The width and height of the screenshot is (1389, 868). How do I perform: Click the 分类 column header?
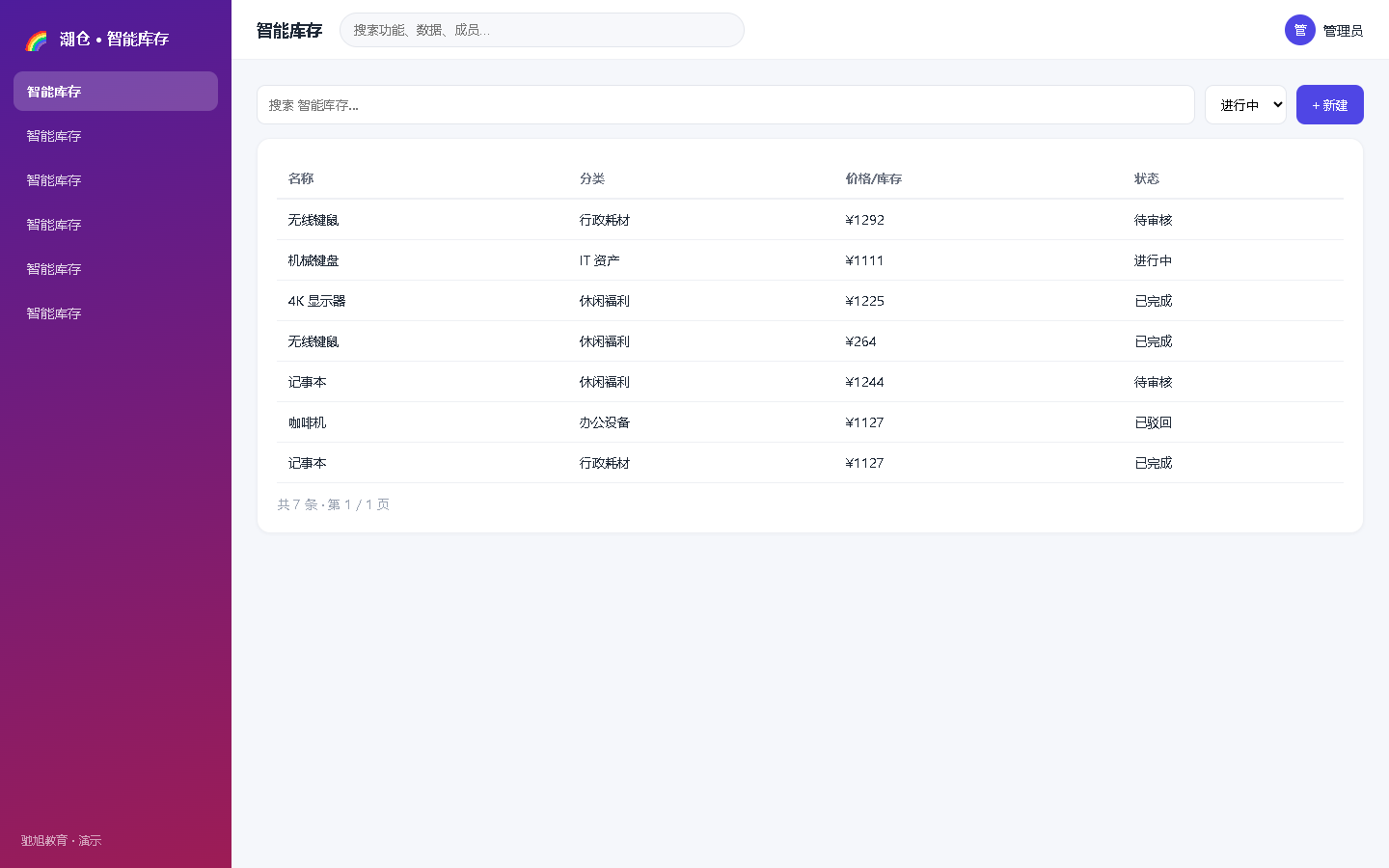(x=592, y=178)
